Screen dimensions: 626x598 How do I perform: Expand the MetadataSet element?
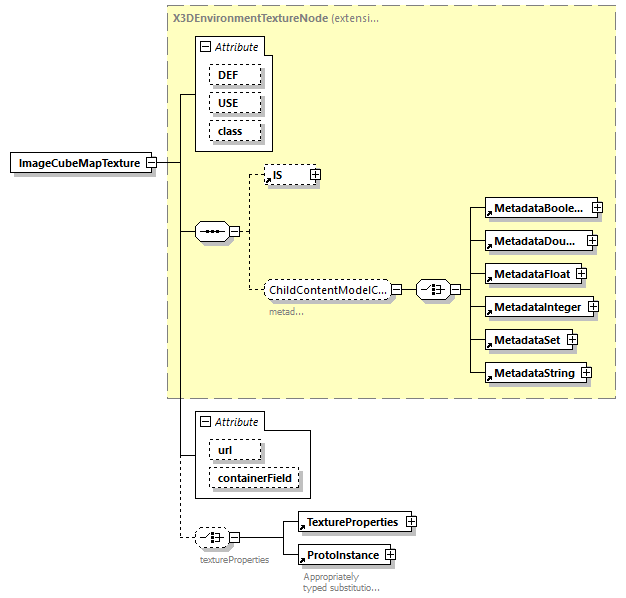click(572, 340)
